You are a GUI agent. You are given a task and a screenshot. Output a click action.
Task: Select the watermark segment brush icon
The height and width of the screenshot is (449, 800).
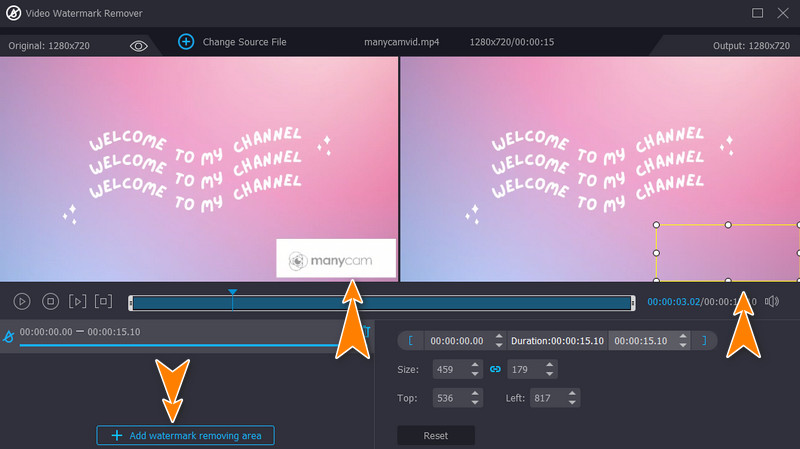8,336
